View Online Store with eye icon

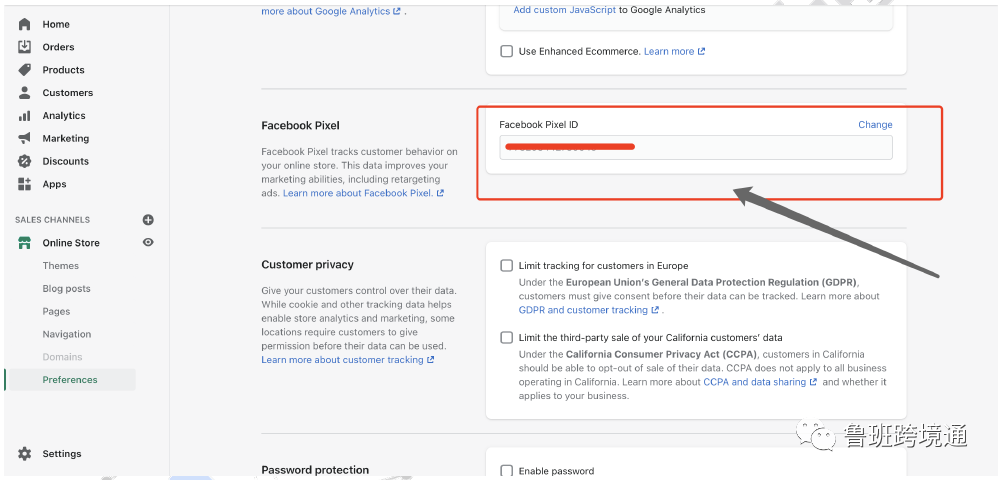(148, 242)
